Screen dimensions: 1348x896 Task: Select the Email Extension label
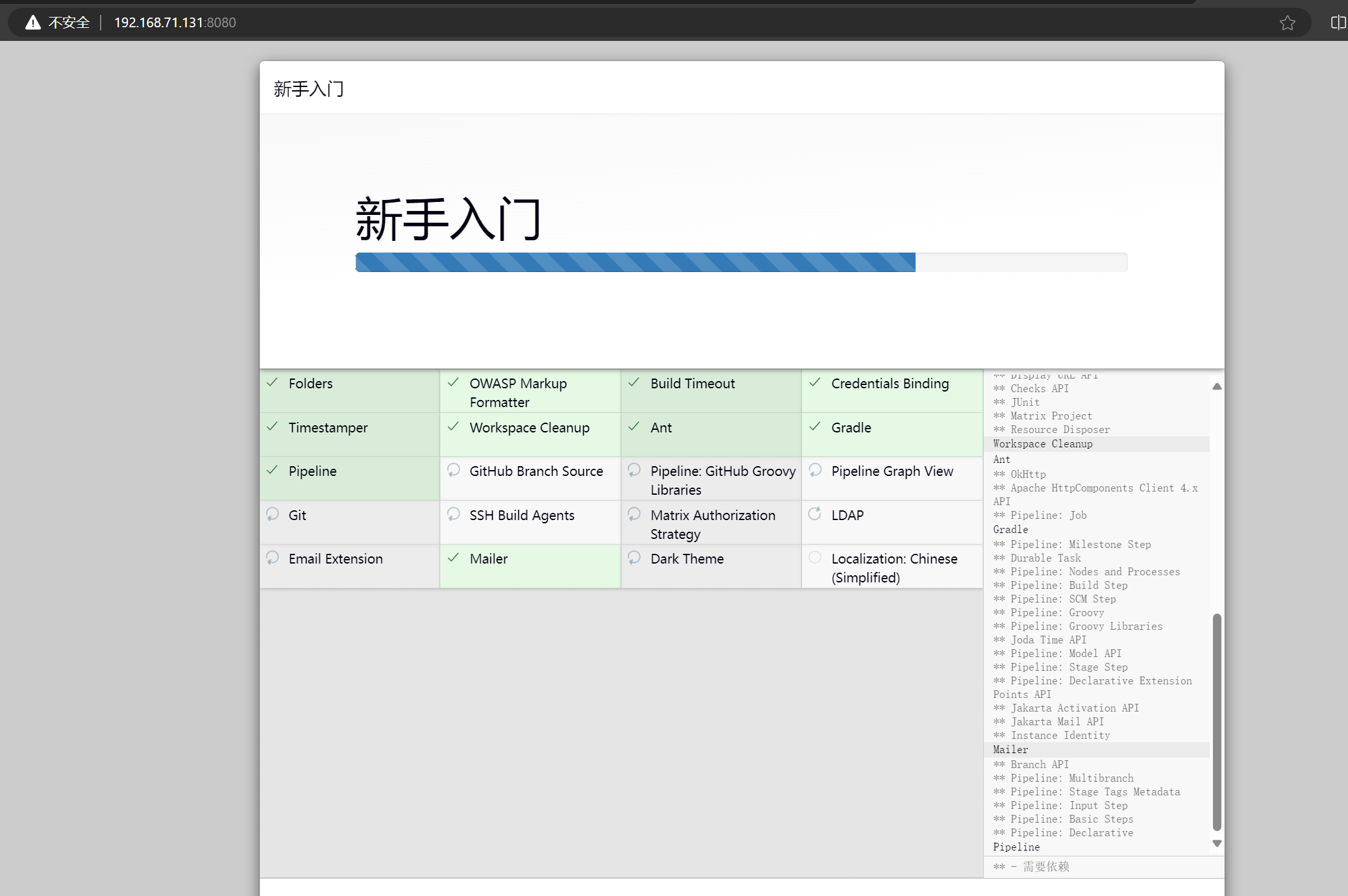(x=336, y=559)
